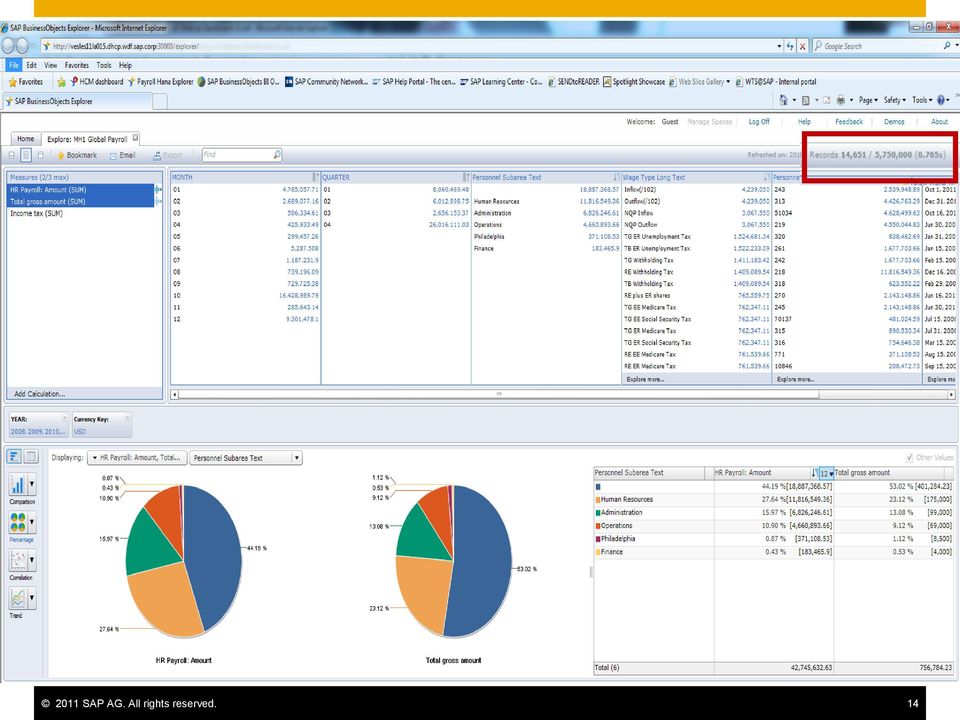Click the blue swatch in the legend table
Image resolution: width=960 pixels, height=720 pixels.
(x=598, y=487)
